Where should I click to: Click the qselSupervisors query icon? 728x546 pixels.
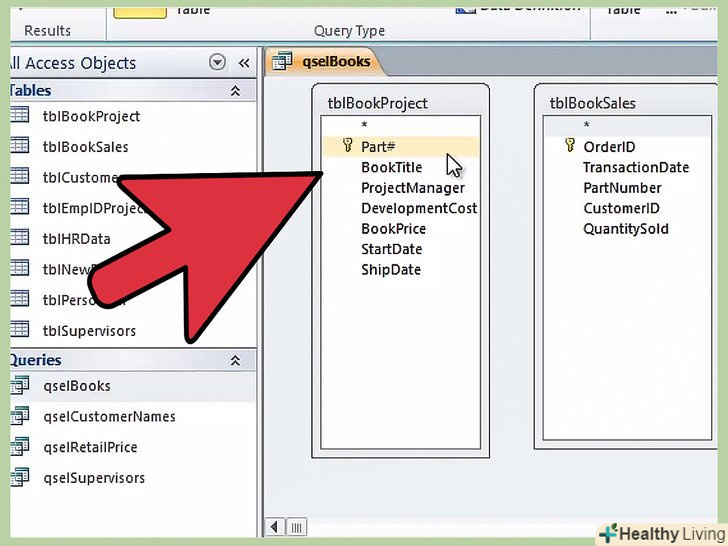pos(20,477)
